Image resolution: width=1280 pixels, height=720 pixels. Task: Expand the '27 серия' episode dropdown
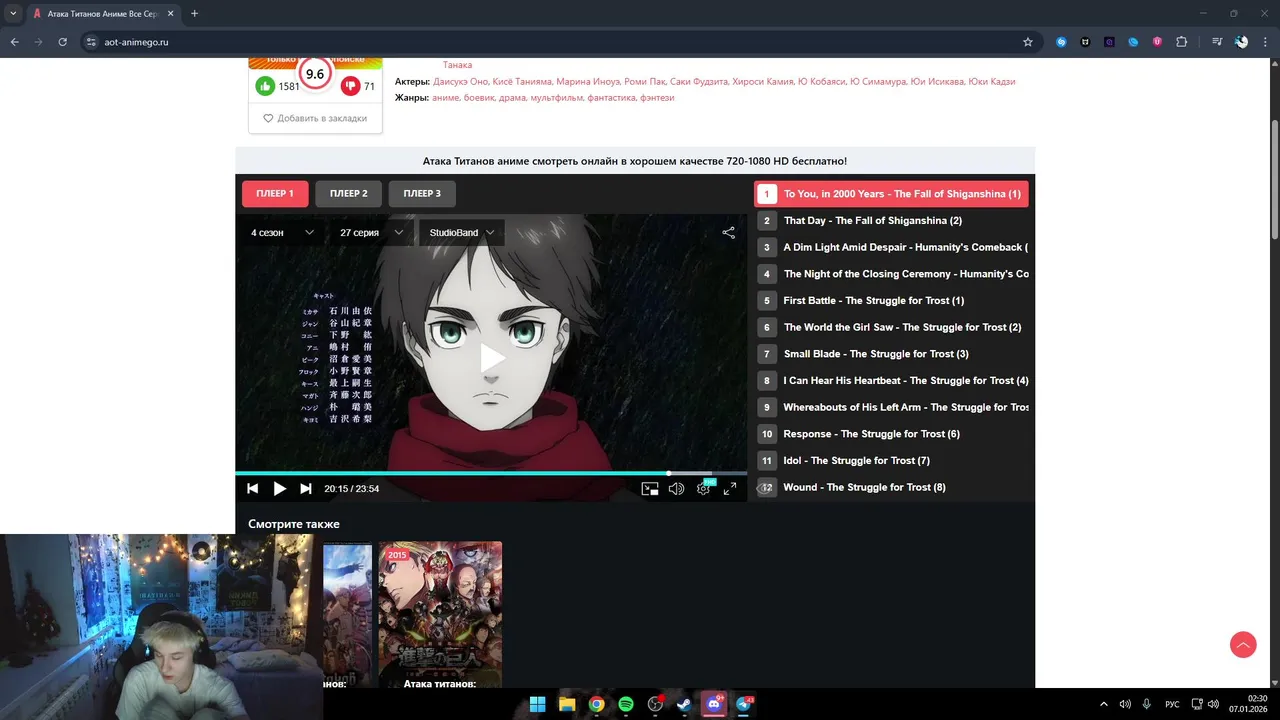coord(372,232)
